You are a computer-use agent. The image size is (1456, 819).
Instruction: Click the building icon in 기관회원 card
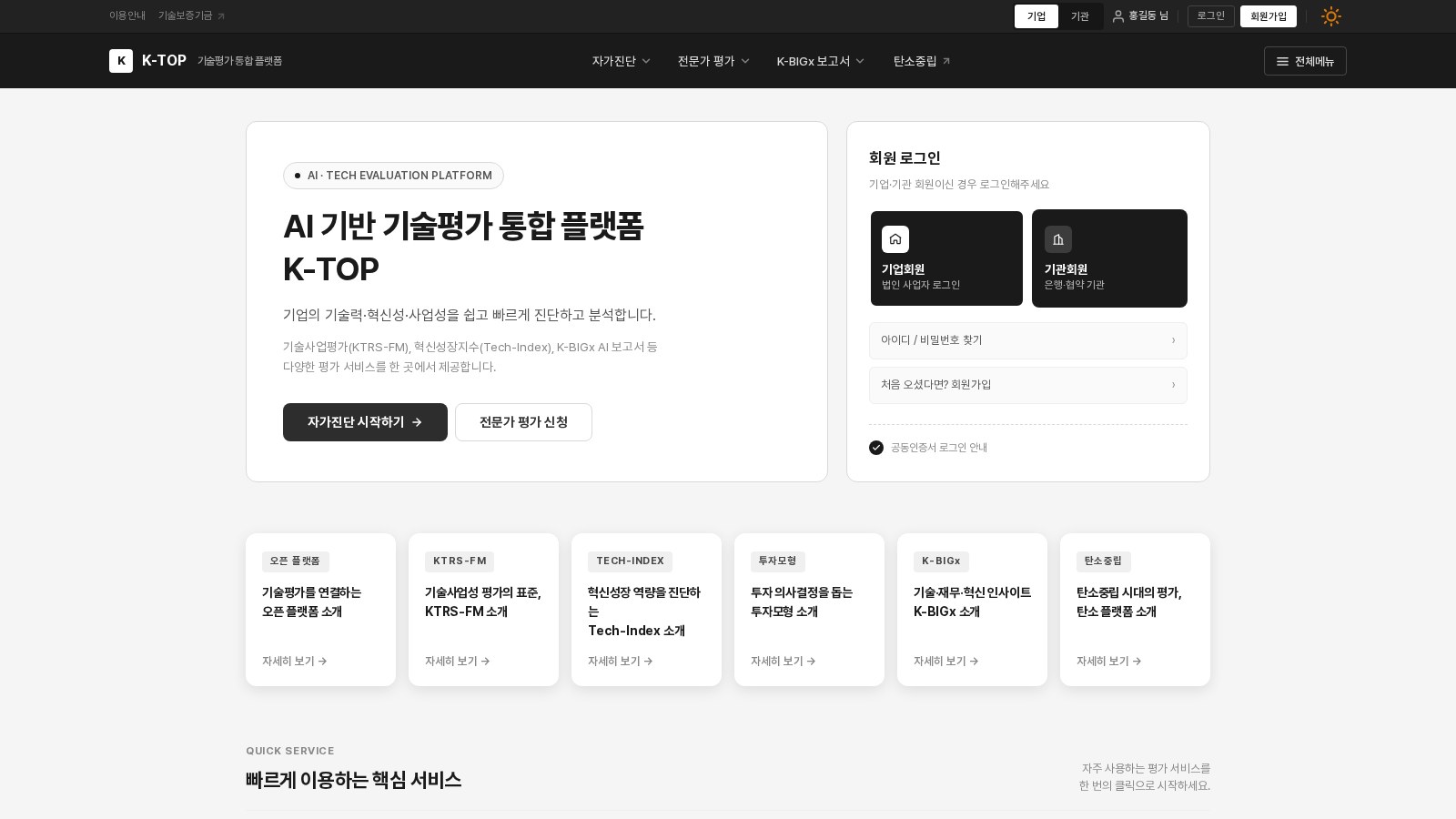tap(1058, 239)
